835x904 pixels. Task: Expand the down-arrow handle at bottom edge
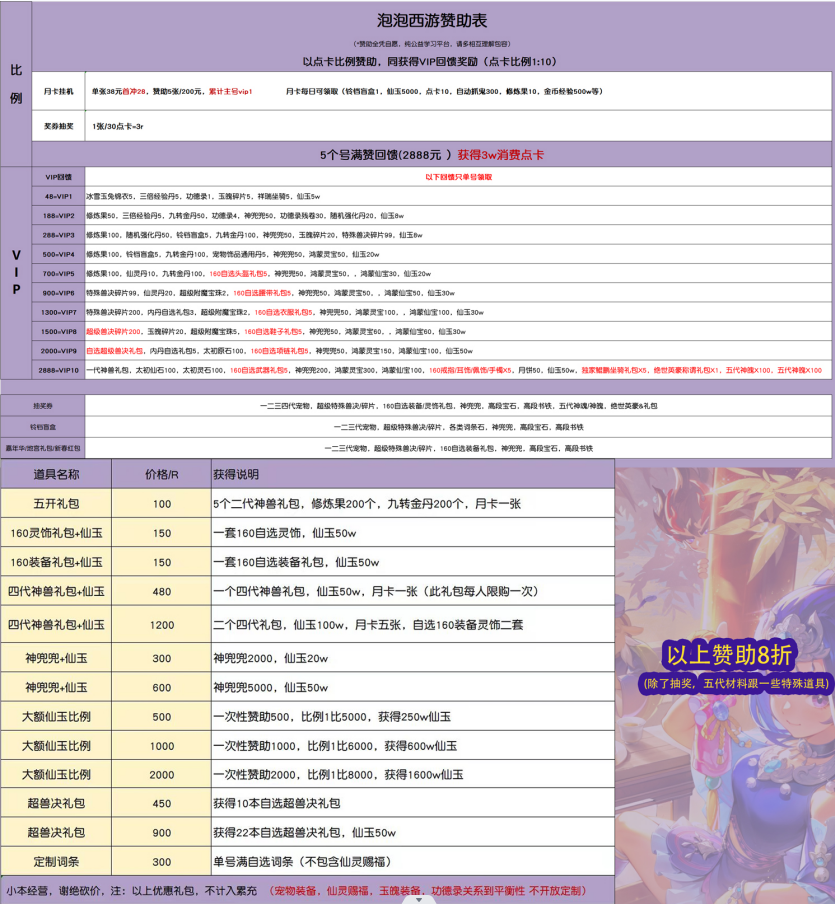click(x=419, y=899)
